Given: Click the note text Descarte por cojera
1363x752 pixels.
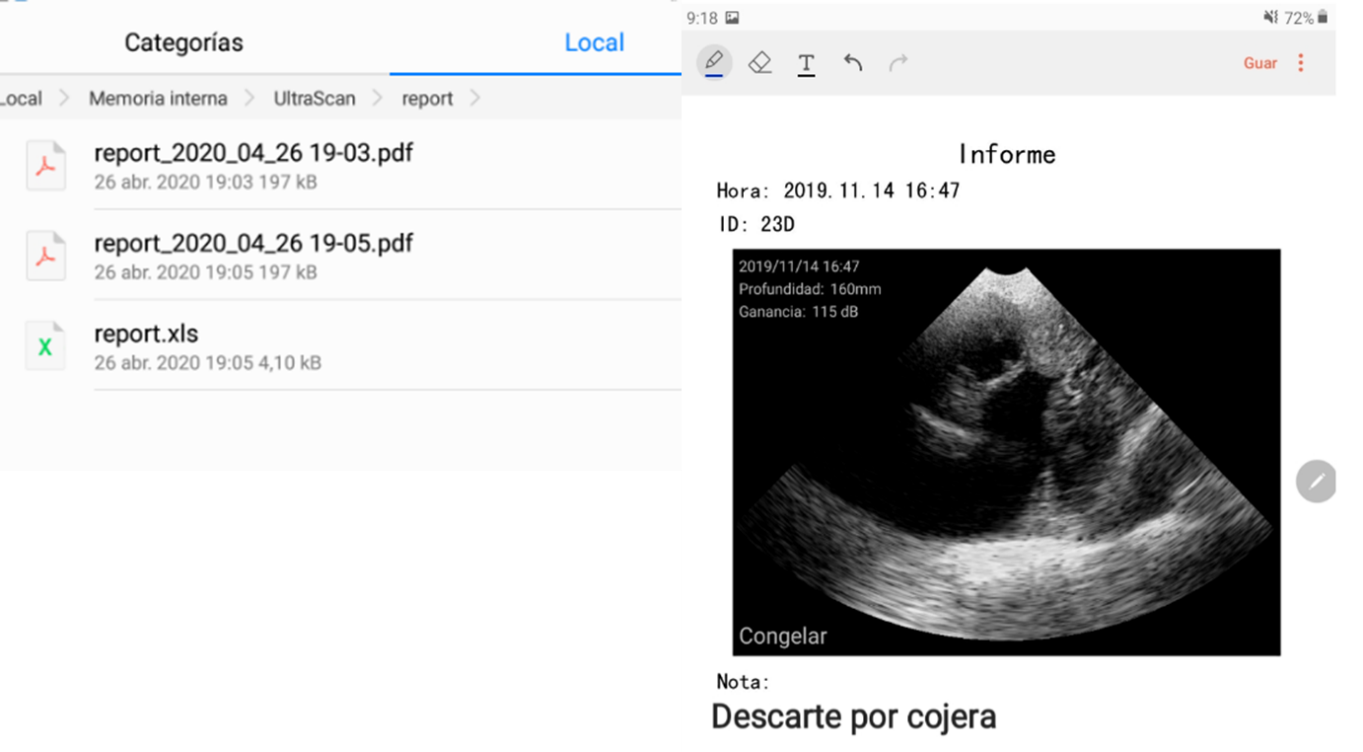Looking at the screenshot, I should tap(853, 717).
